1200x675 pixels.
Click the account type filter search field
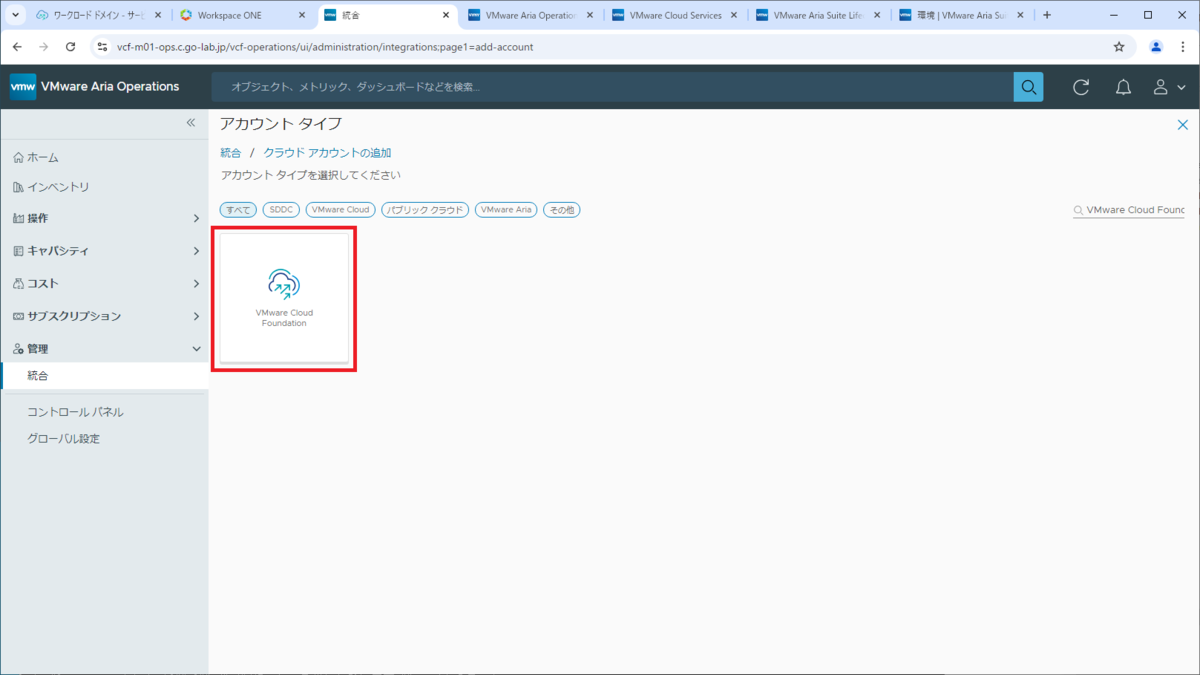click(x=1129, y=210)
